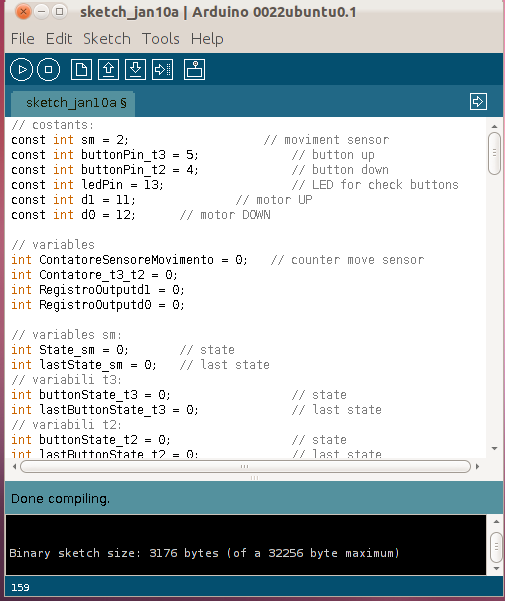Click the 'int RegistroOutputd0 = 0;' line

pos(98,305)
